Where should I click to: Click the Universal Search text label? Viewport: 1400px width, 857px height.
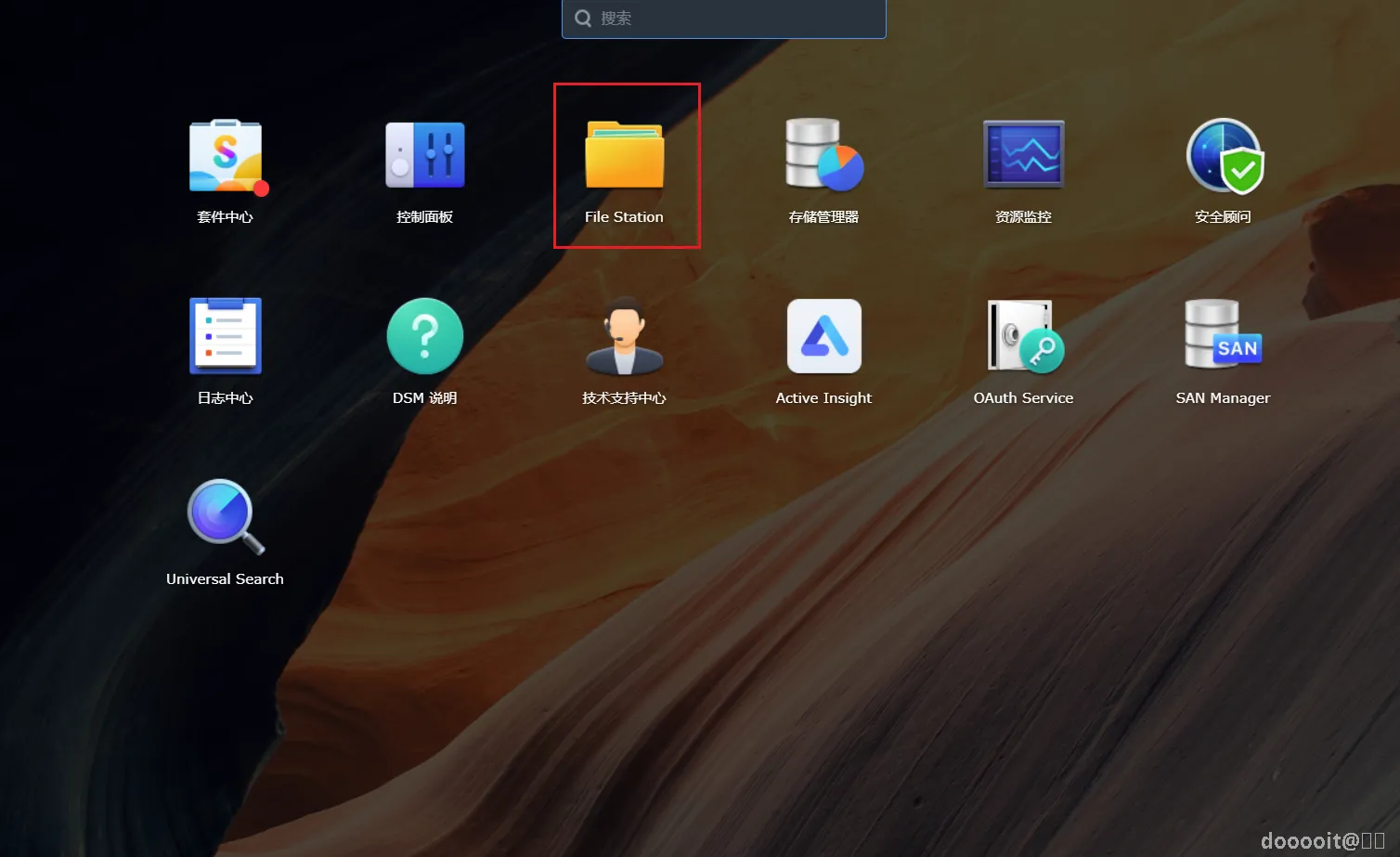tap(225, 579)
